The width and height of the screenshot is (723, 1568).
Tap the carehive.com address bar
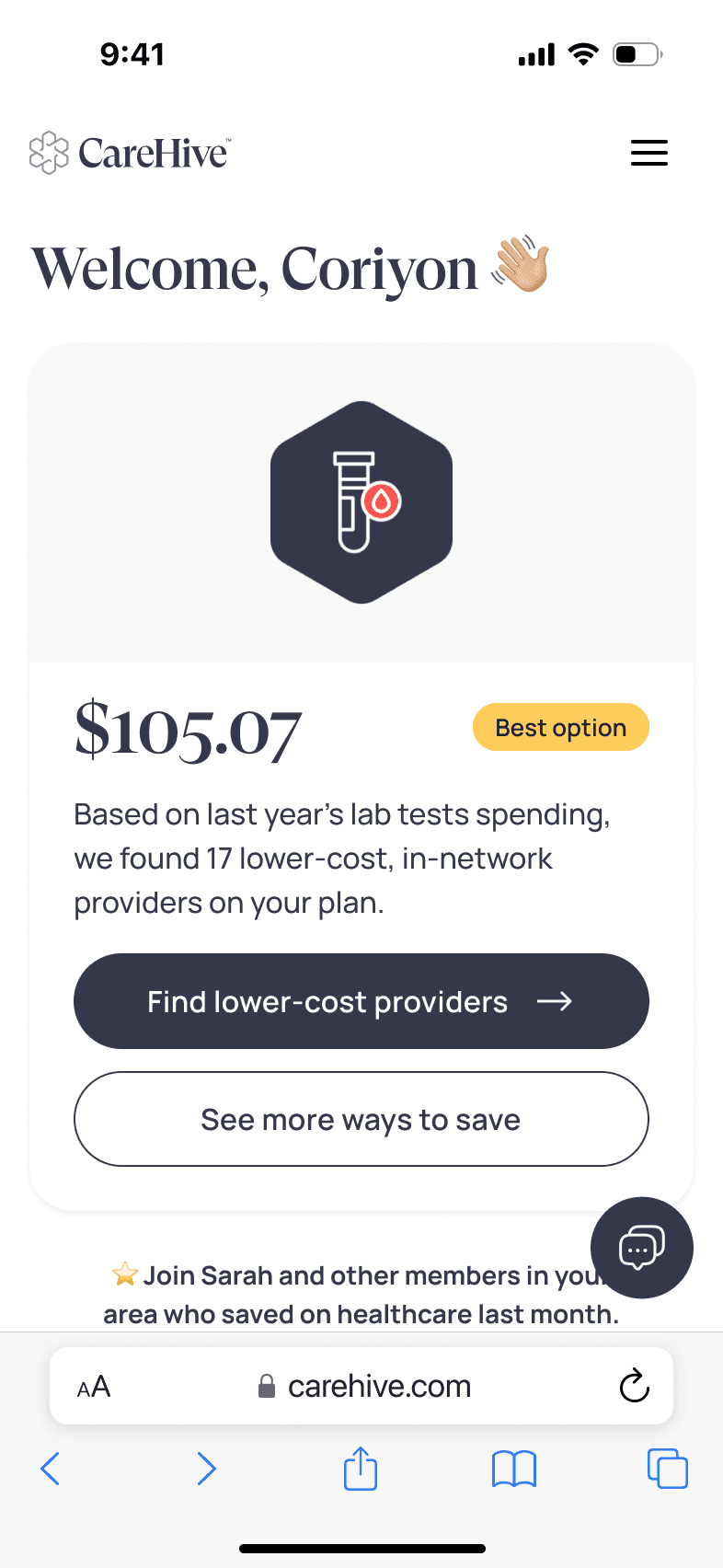point(379,1386)
